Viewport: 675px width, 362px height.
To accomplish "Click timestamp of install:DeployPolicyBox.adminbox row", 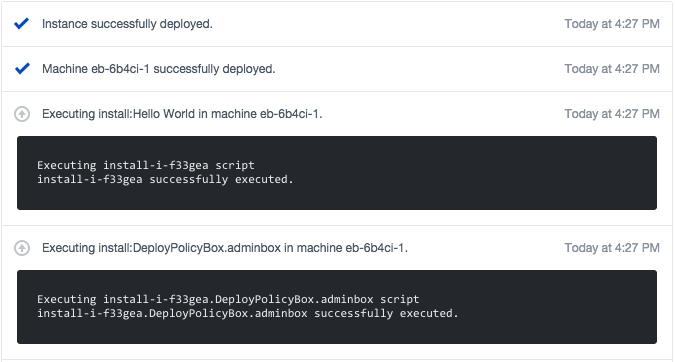I will pyautogui.click(x=612, y=248).
